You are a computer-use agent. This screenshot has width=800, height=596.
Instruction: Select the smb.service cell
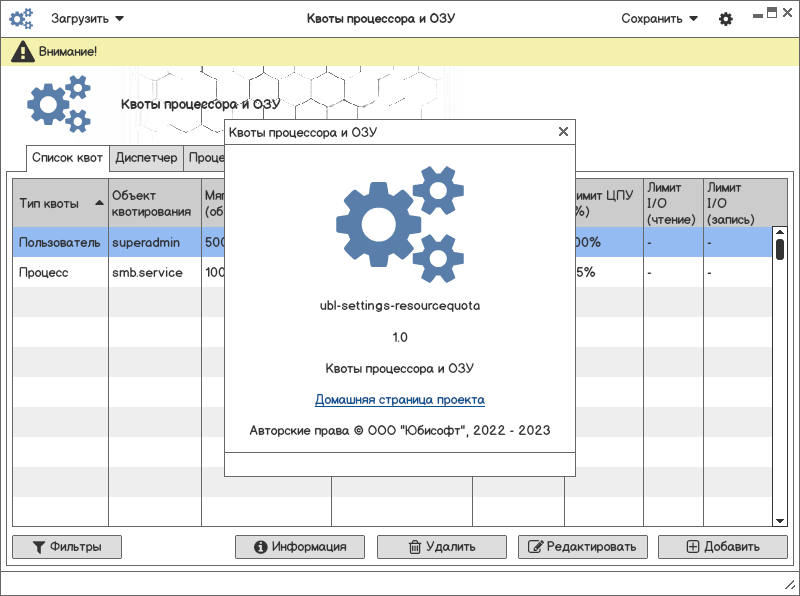coord(155,272)
